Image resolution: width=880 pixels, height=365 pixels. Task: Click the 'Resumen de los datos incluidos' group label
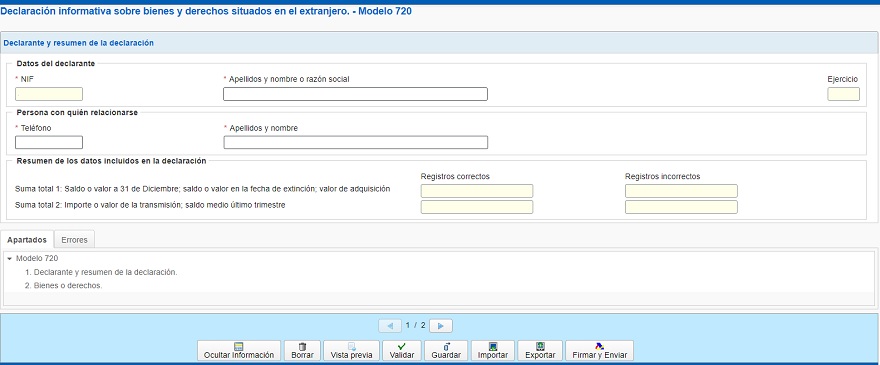[x=111, y=161]
